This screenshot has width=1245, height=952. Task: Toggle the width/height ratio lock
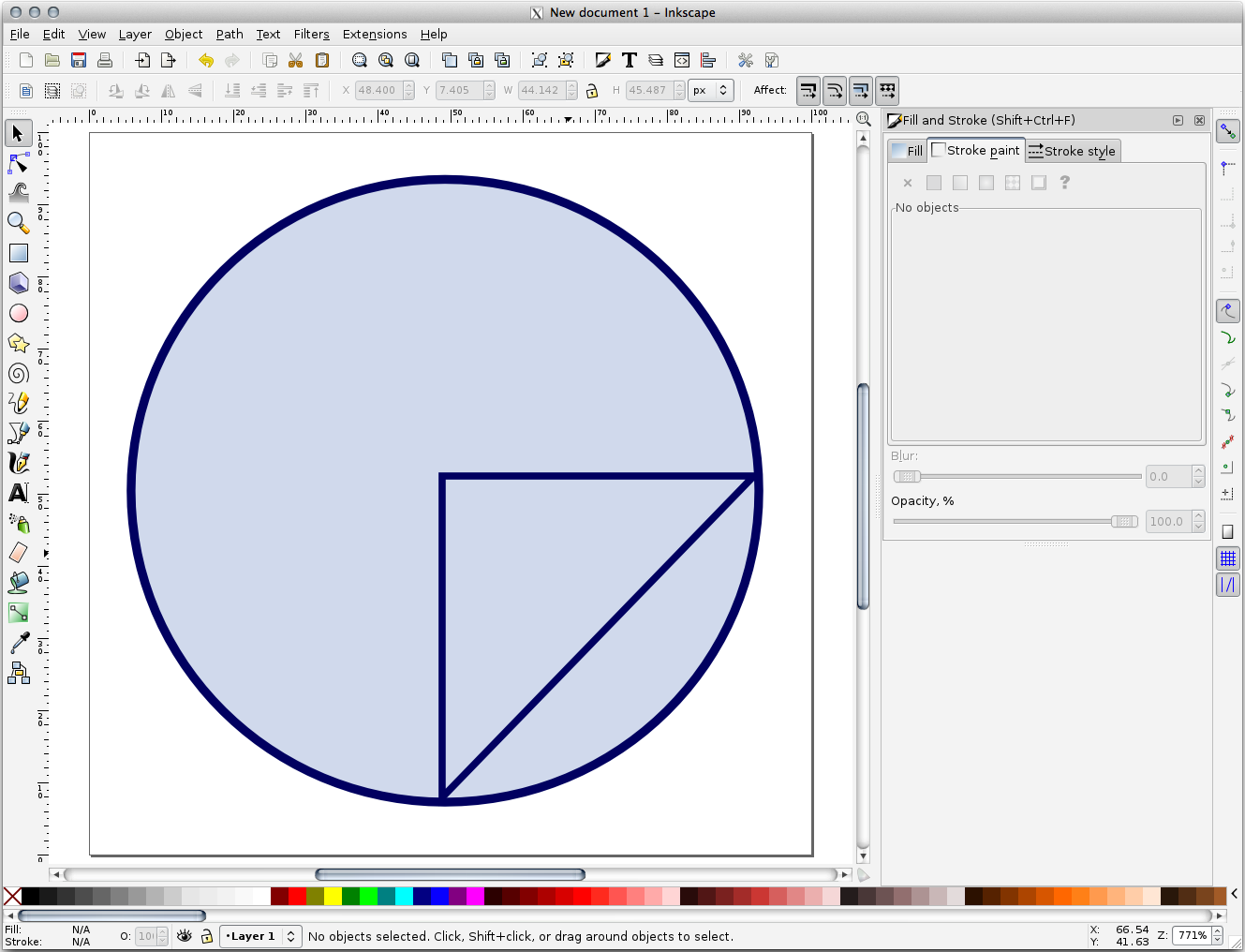coord(593,90)
